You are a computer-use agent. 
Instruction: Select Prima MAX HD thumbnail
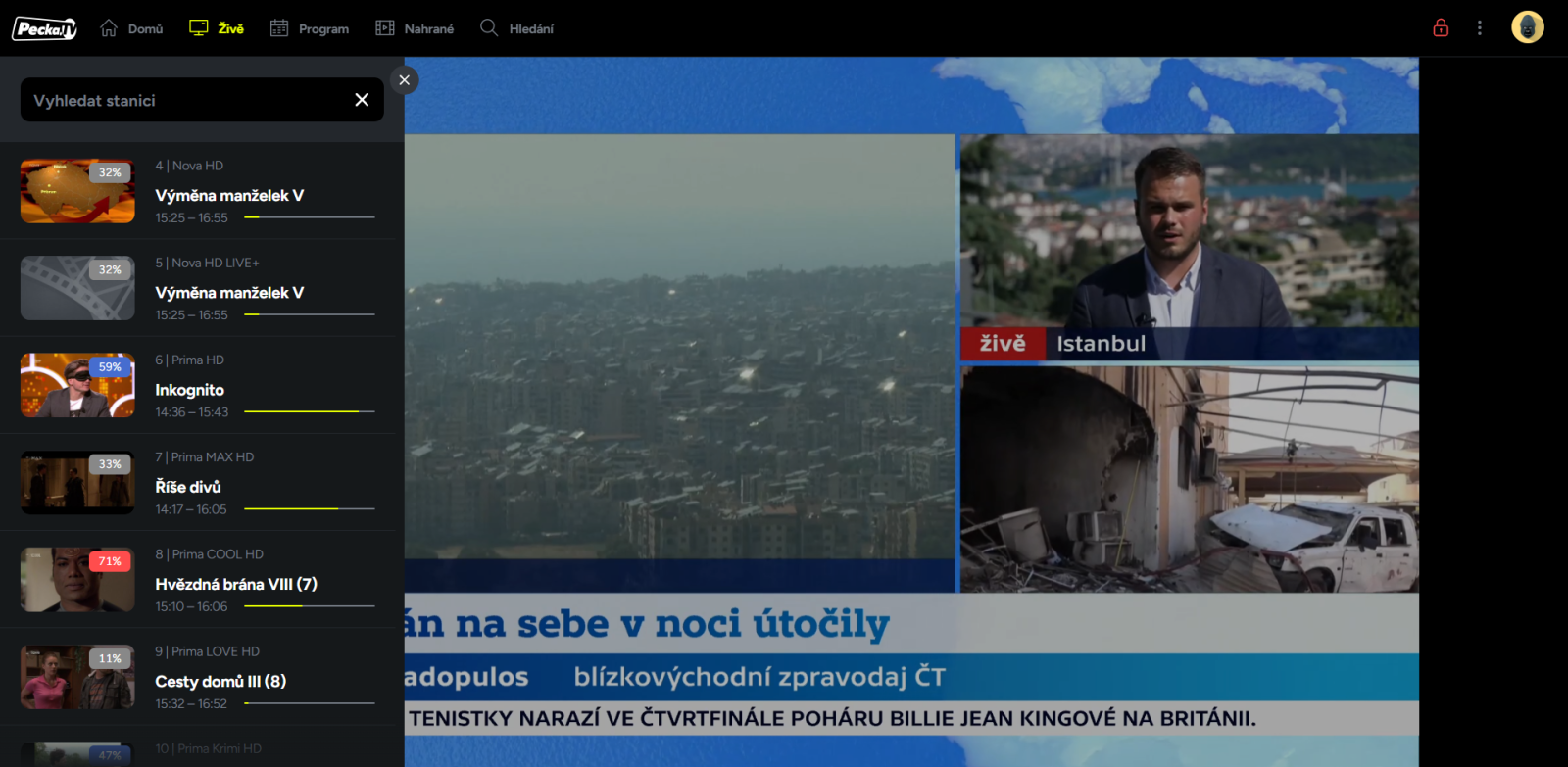[x=77, y=482]
